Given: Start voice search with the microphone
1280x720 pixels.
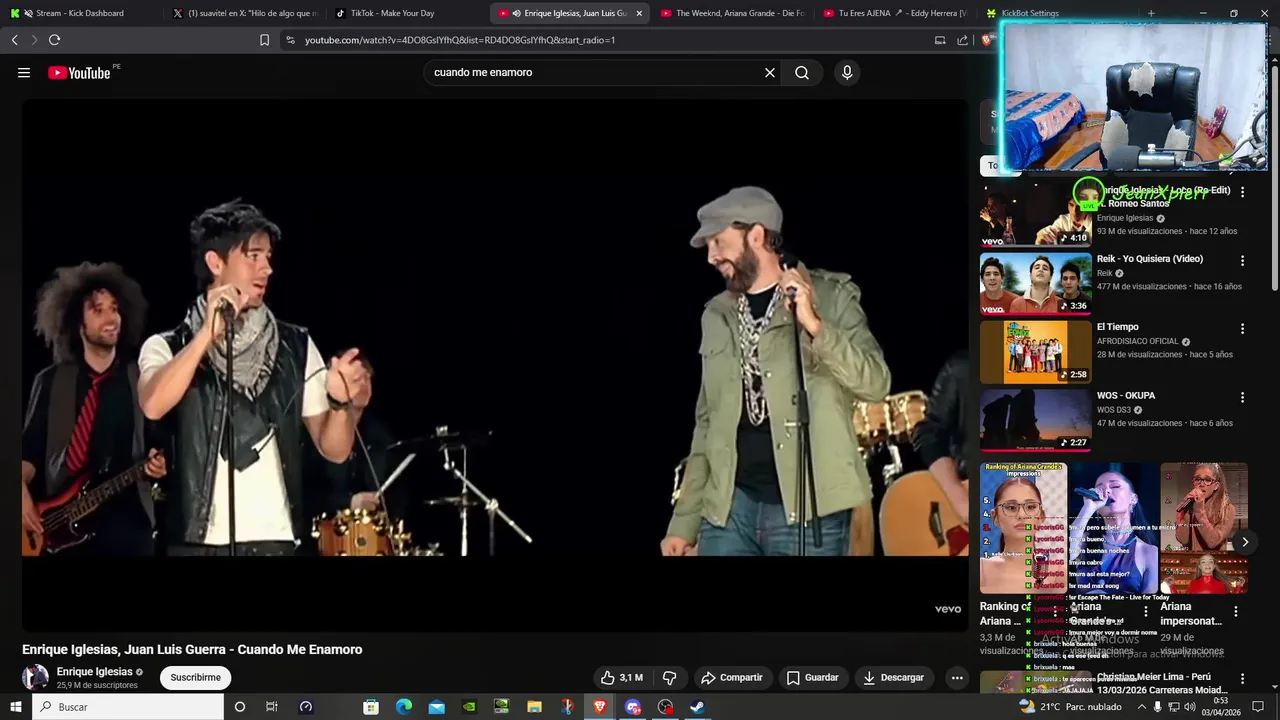Looking at the screenshot, I should click(x=847, y=73).
